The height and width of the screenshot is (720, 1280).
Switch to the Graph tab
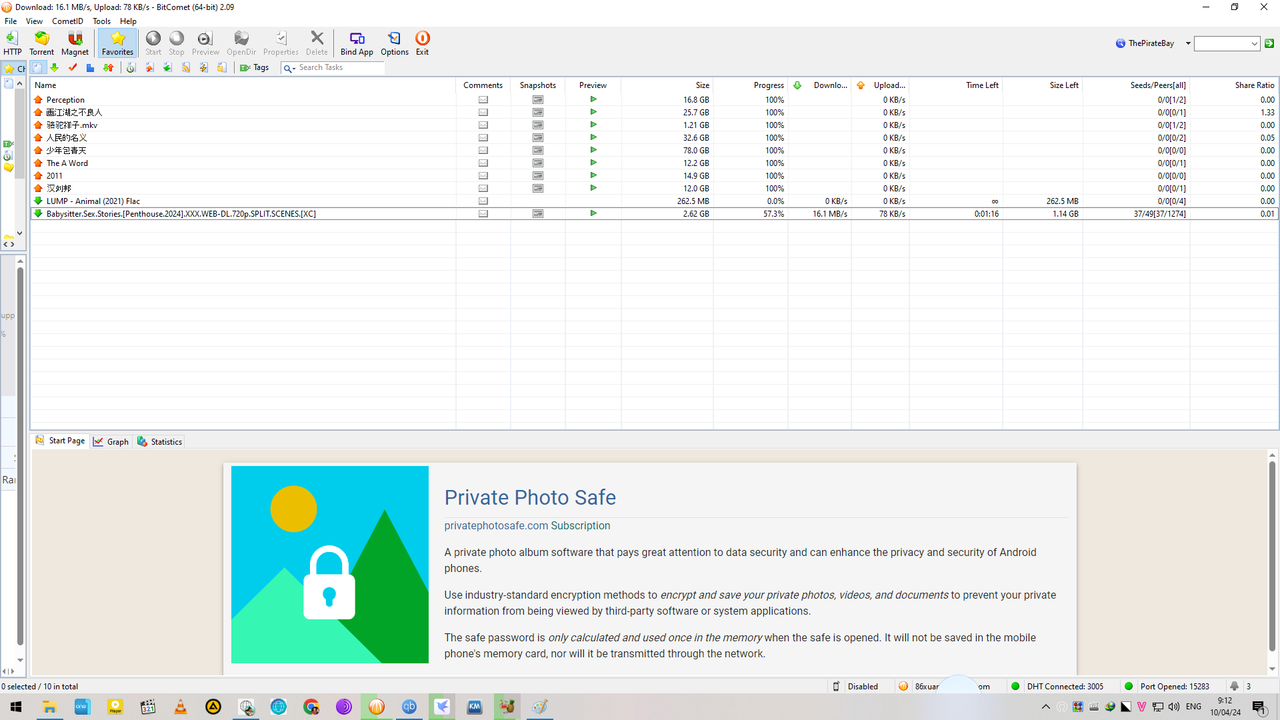(111, 441)
